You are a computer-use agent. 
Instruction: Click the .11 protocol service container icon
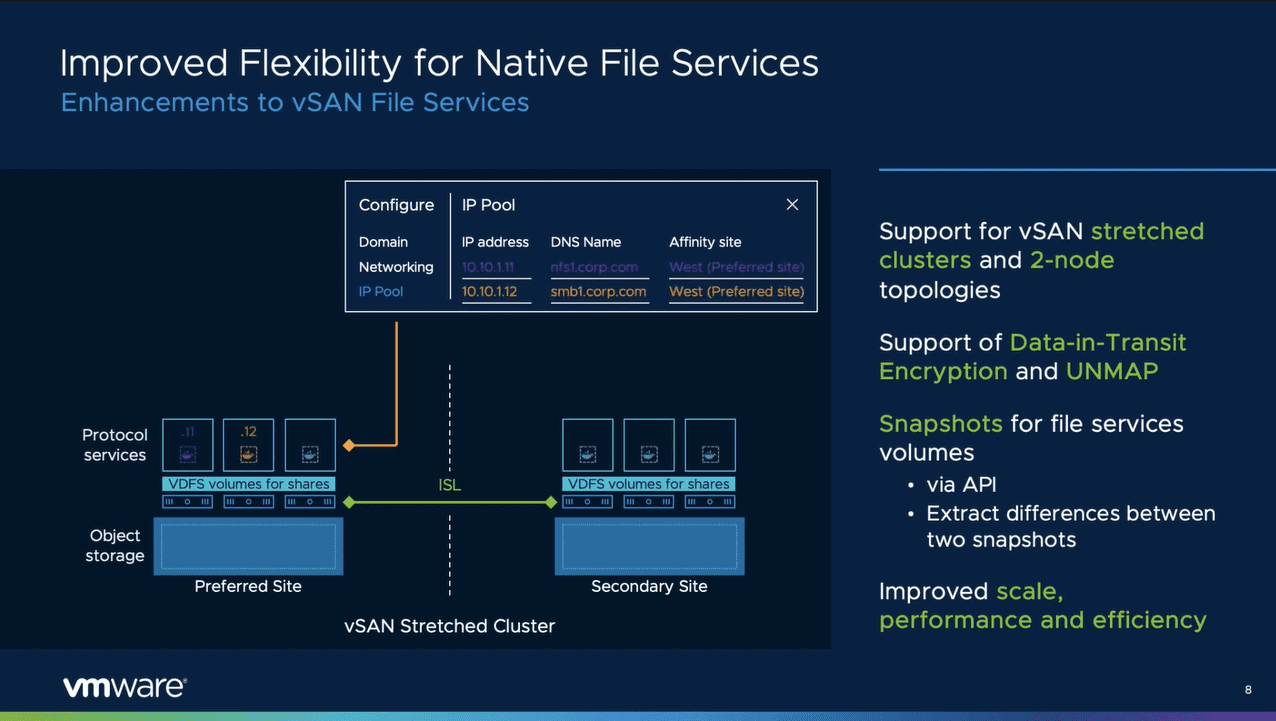tap(188, 445)
